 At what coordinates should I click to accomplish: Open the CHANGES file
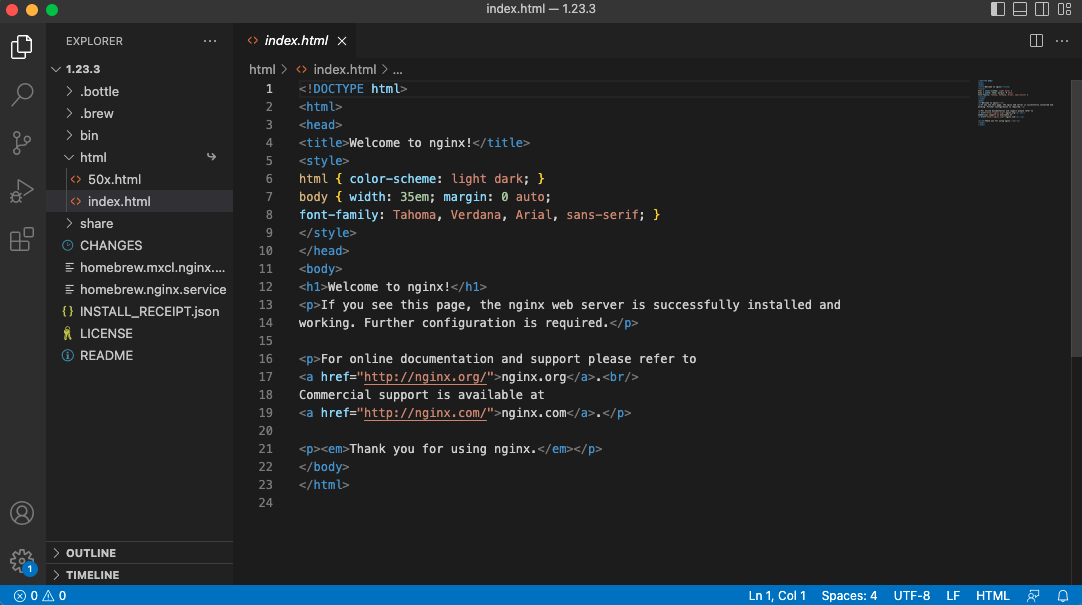[139, 246]
